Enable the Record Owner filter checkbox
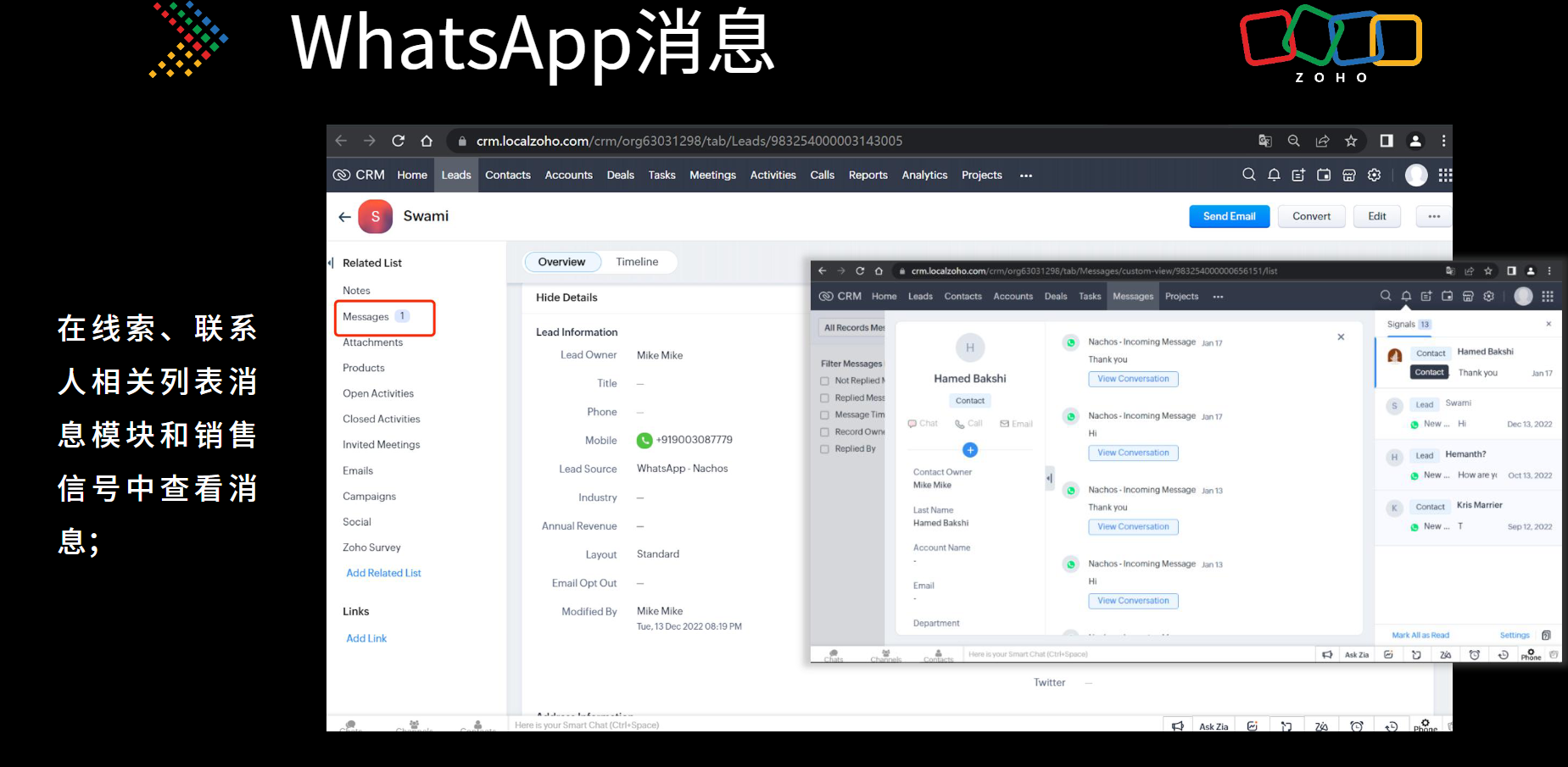1568x767 pixels. [x=824, y=432]
